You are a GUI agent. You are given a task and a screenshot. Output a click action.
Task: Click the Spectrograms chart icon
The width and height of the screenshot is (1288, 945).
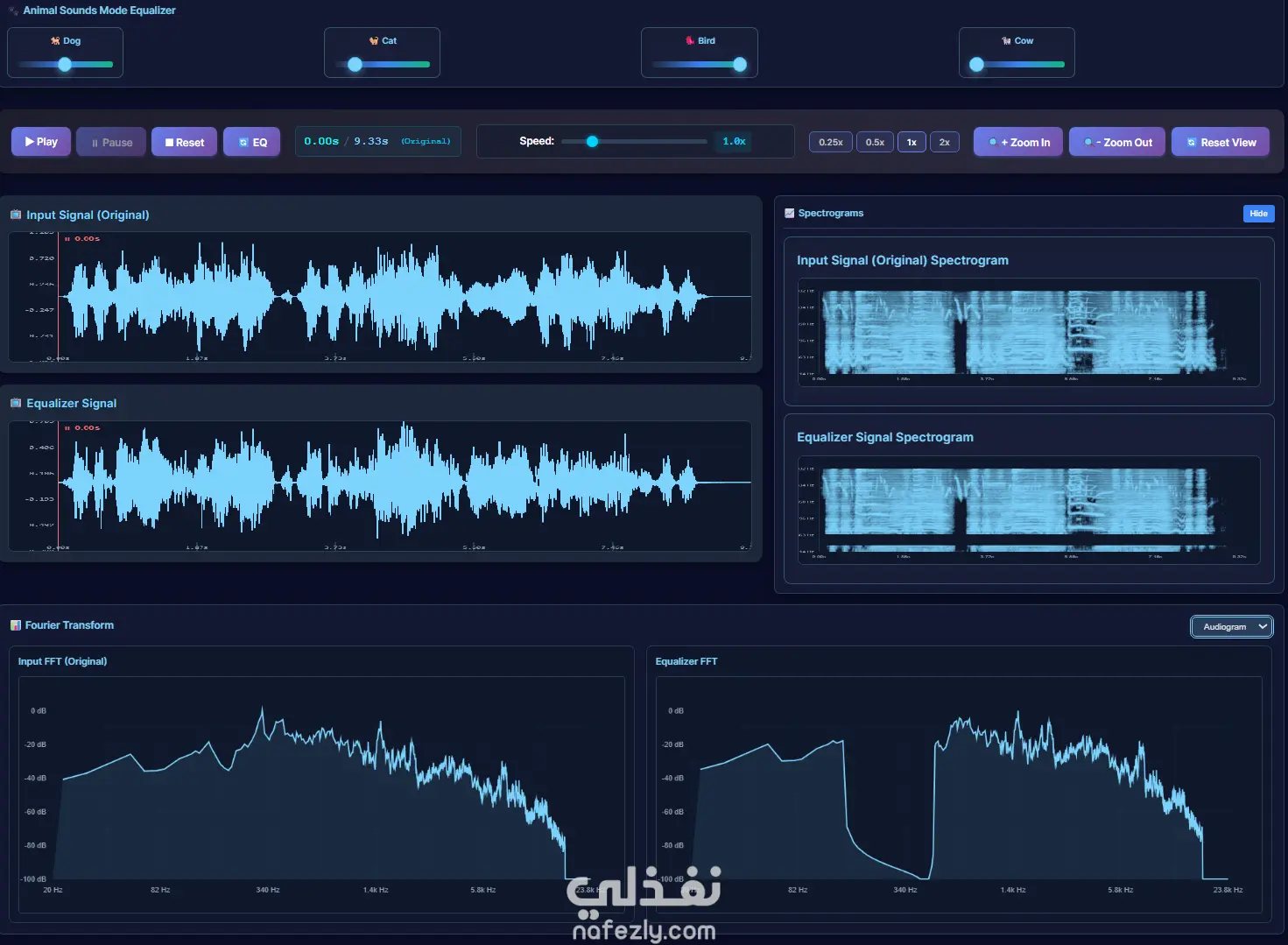(x=790, y=213)
